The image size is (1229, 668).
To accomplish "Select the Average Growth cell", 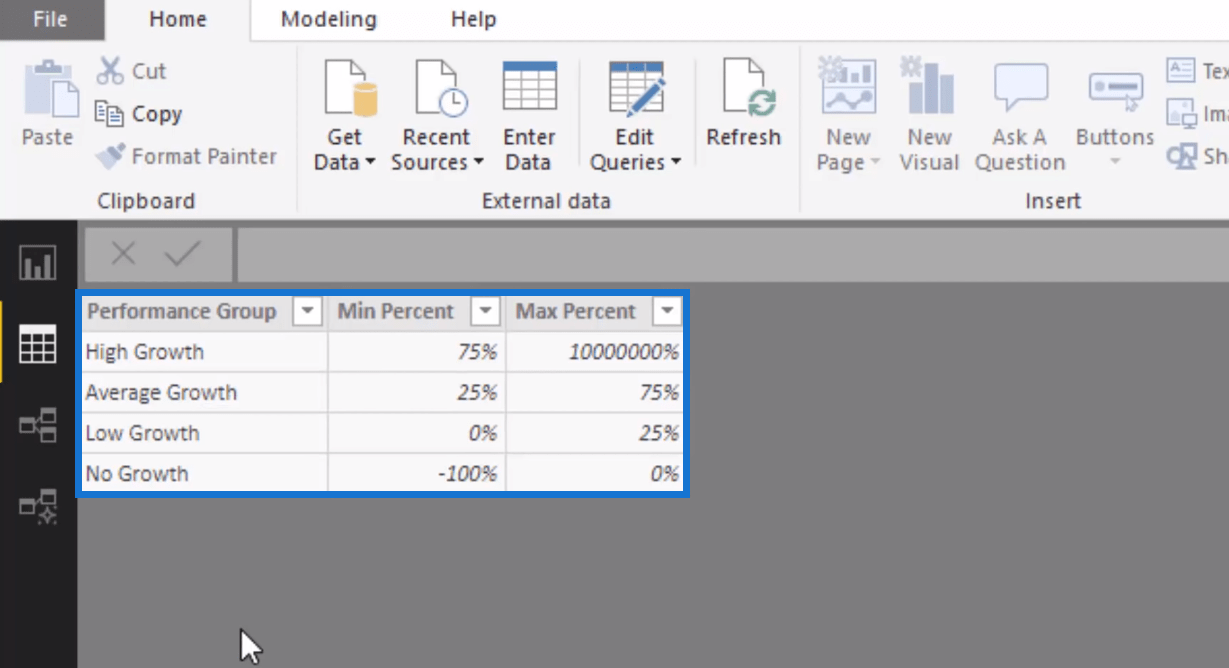I will coord(204,393).
